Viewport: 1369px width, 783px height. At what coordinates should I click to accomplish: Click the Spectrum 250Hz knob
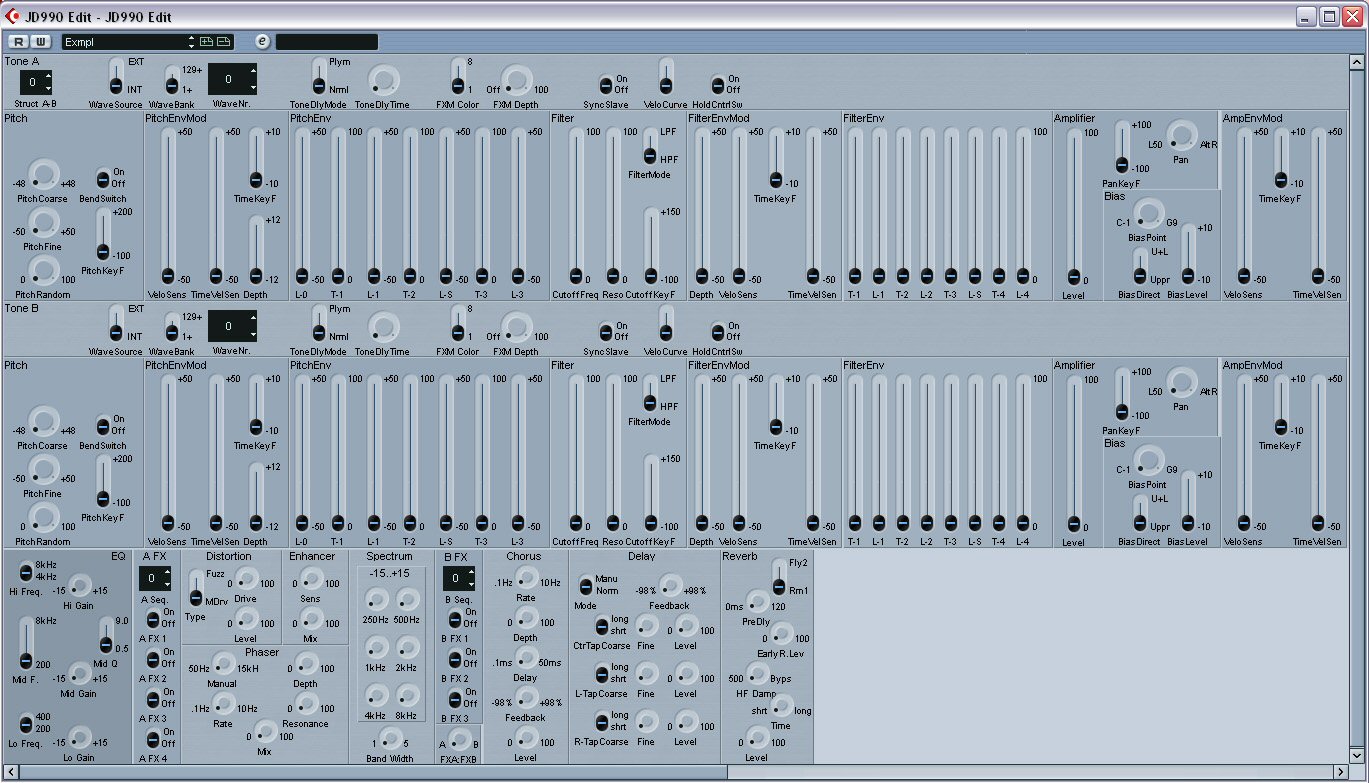click(x=376, y=599)
